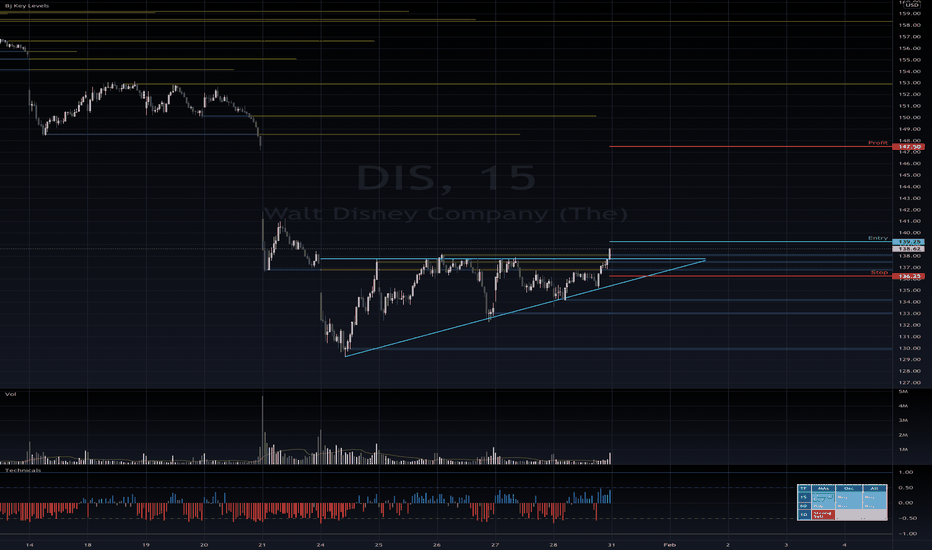Select the red Stop price tag 136.25
The image size is (932, 550).
point(909,276)
